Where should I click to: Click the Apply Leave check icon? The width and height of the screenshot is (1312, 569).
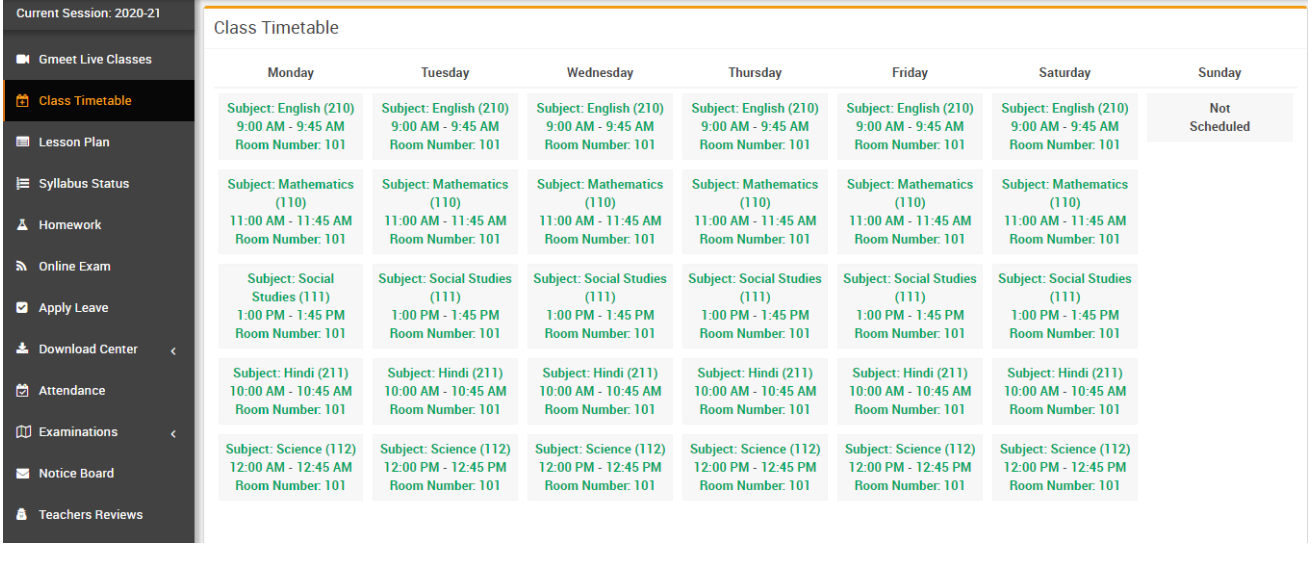click(23, 308)
